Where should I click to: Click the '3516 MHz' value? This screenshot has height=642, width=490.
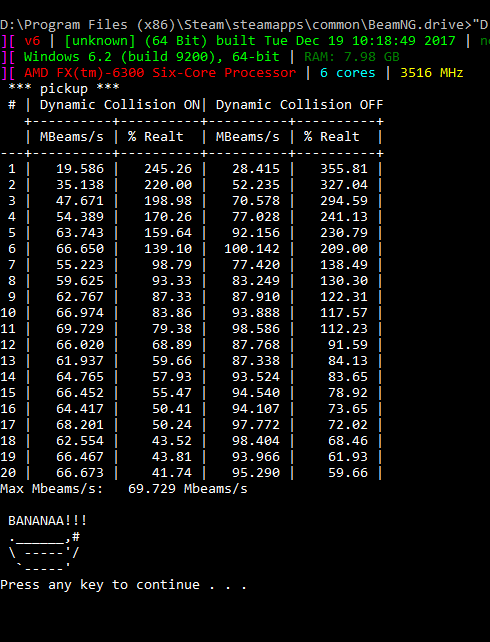point(431,73)
